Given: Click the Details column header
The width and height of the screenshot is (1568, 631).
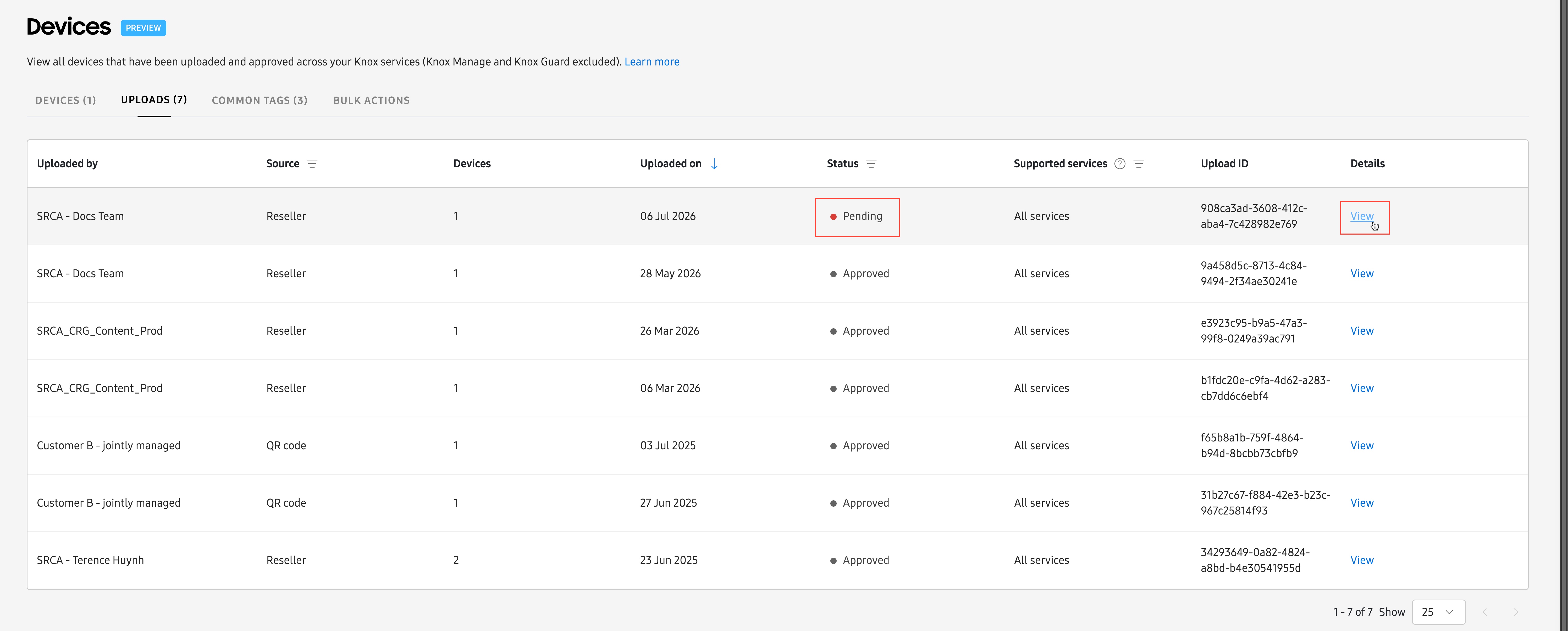Looking at the screenshot, I should tap(1367, 164).
